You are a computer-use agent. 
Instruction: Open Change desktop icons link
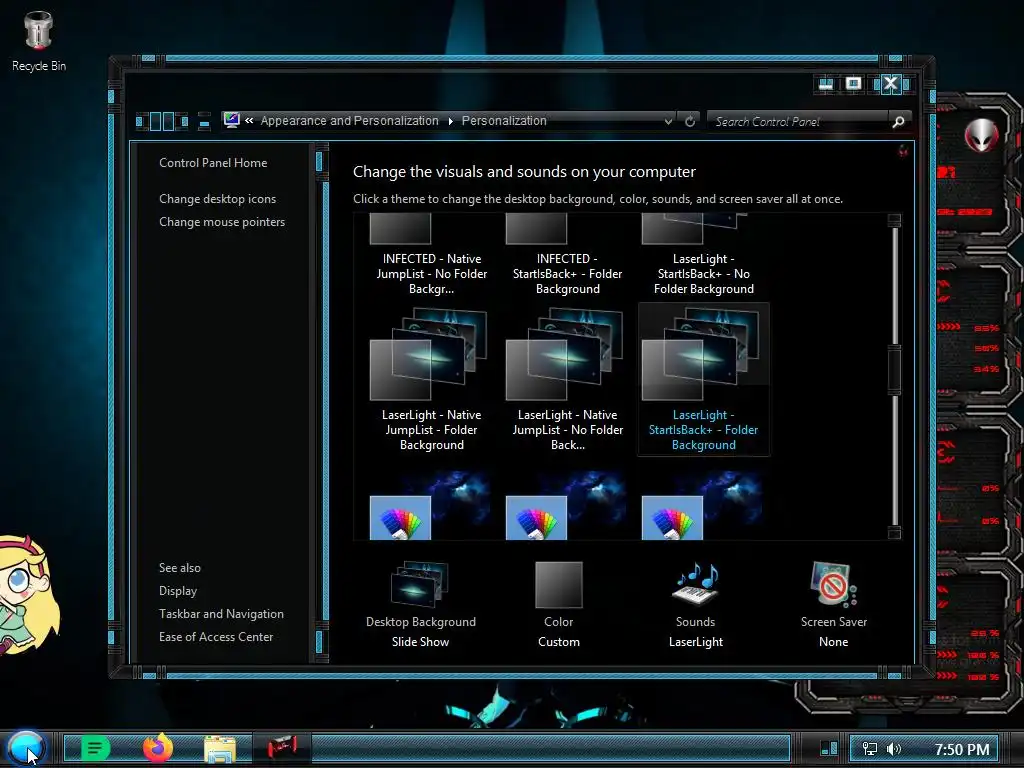click(217, 199)
